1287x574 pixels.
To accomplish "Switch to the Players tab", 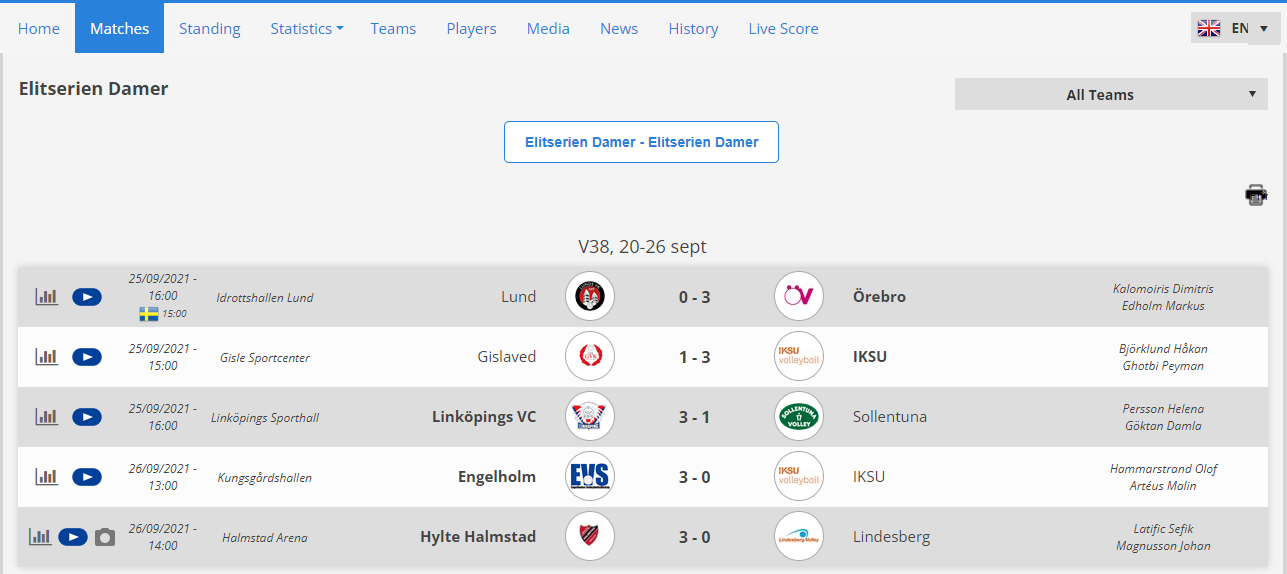I will click(x=471, y=28).
